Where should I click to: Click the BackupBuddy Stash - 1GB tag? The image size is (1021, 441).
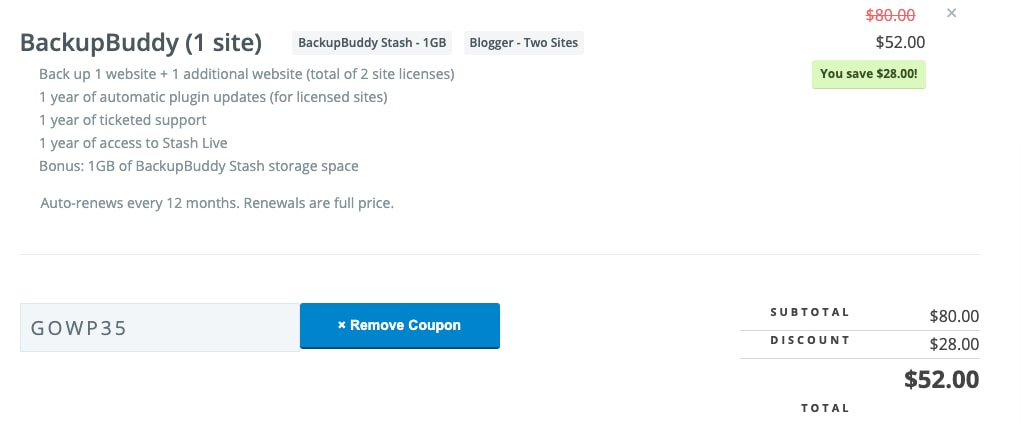372,43
